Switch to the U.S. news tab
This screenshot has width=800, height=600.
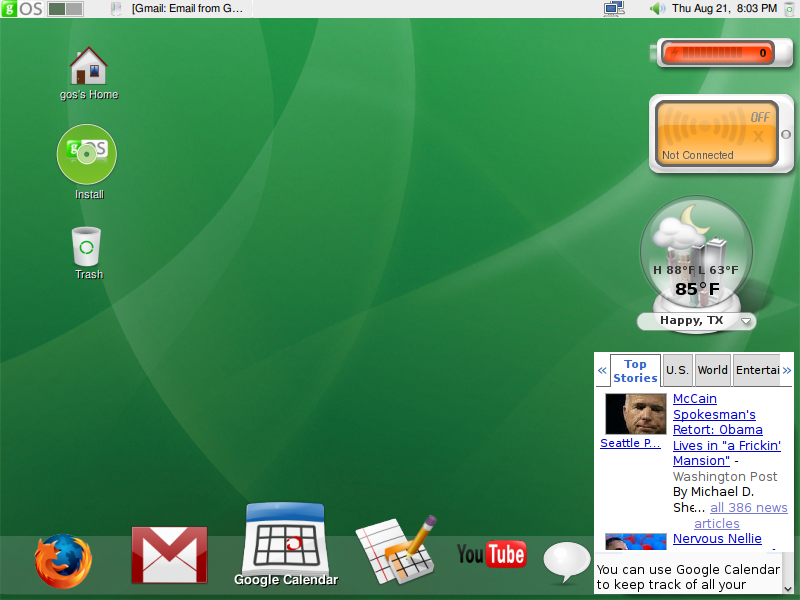coord(677,370)
